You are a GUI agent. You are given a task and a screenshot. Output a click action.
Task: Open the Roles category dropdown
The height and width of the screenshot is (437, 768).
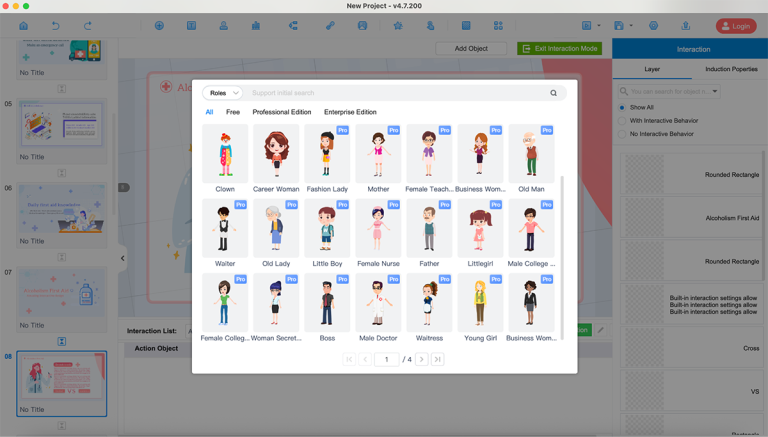(223, 93)
